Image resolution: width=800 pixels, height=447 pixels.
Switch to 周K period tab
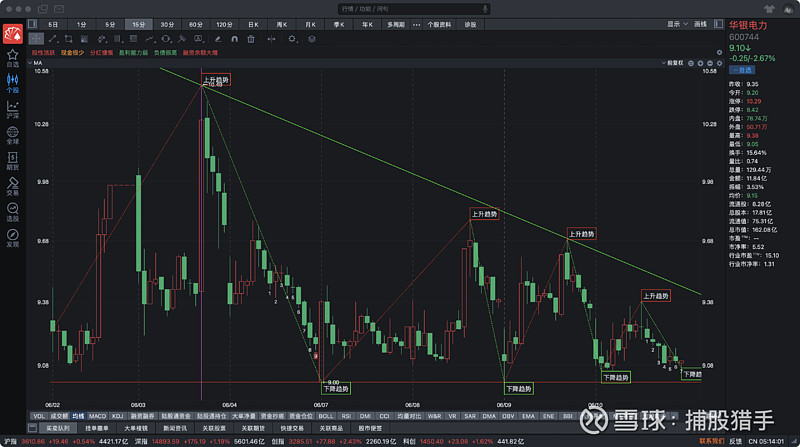(282, 24)
